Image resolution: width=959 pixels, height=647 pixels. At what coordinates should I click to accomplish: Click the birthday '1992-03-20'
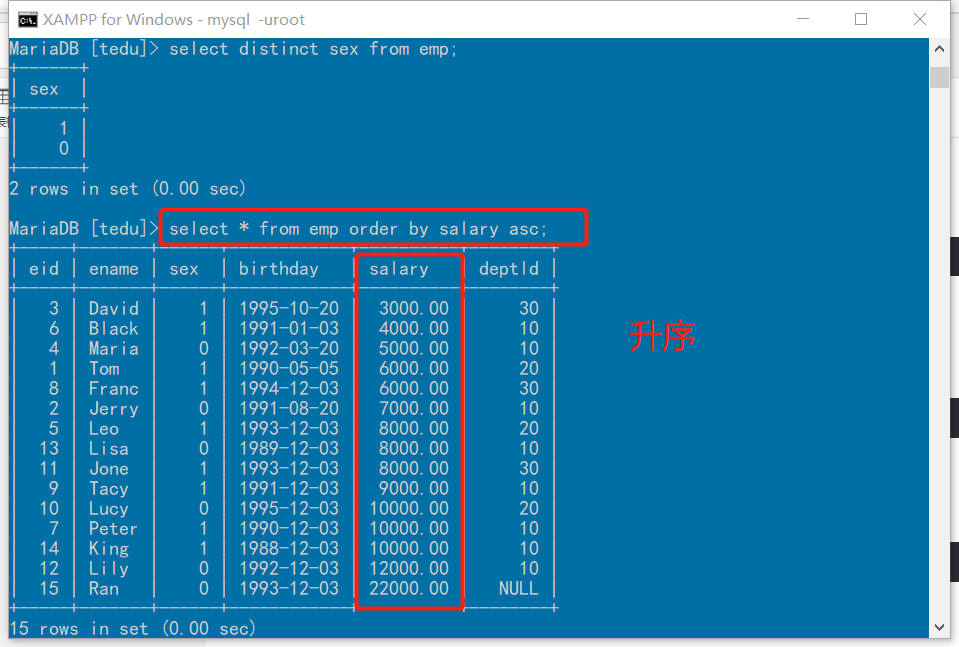tap(289, 349)
